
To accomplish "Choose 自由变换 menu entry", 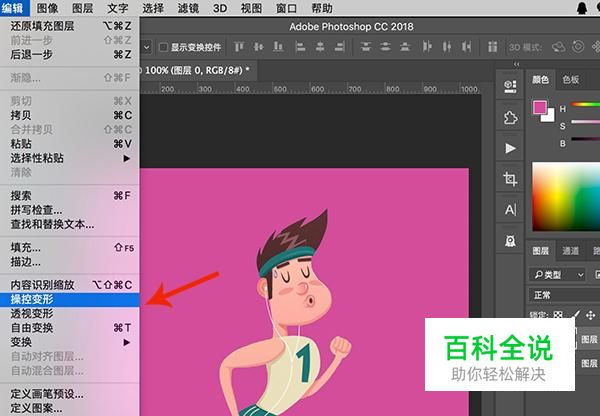I will coord(70,328).
